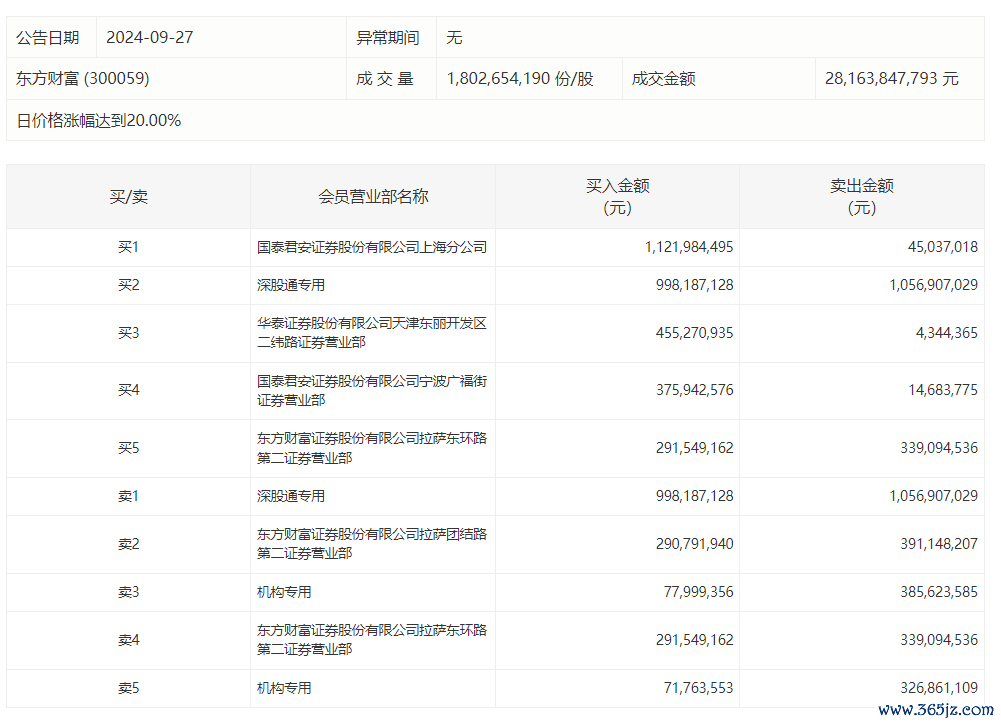
Task: Select the 卖3 row label
Action: click(128, 592)
